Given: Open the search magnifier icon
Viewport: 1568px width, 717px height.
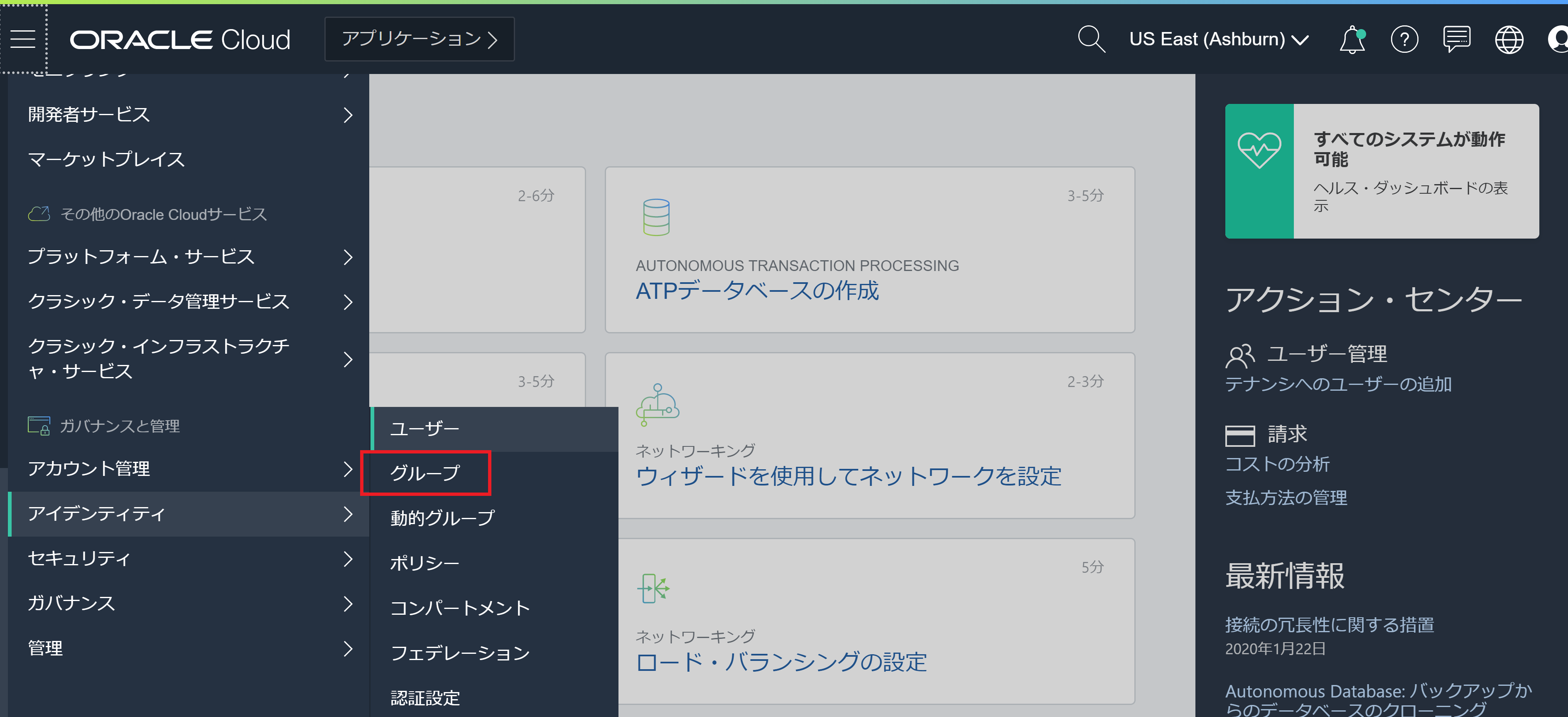Looking at the screenshot, I should (x=1090, y=39).
